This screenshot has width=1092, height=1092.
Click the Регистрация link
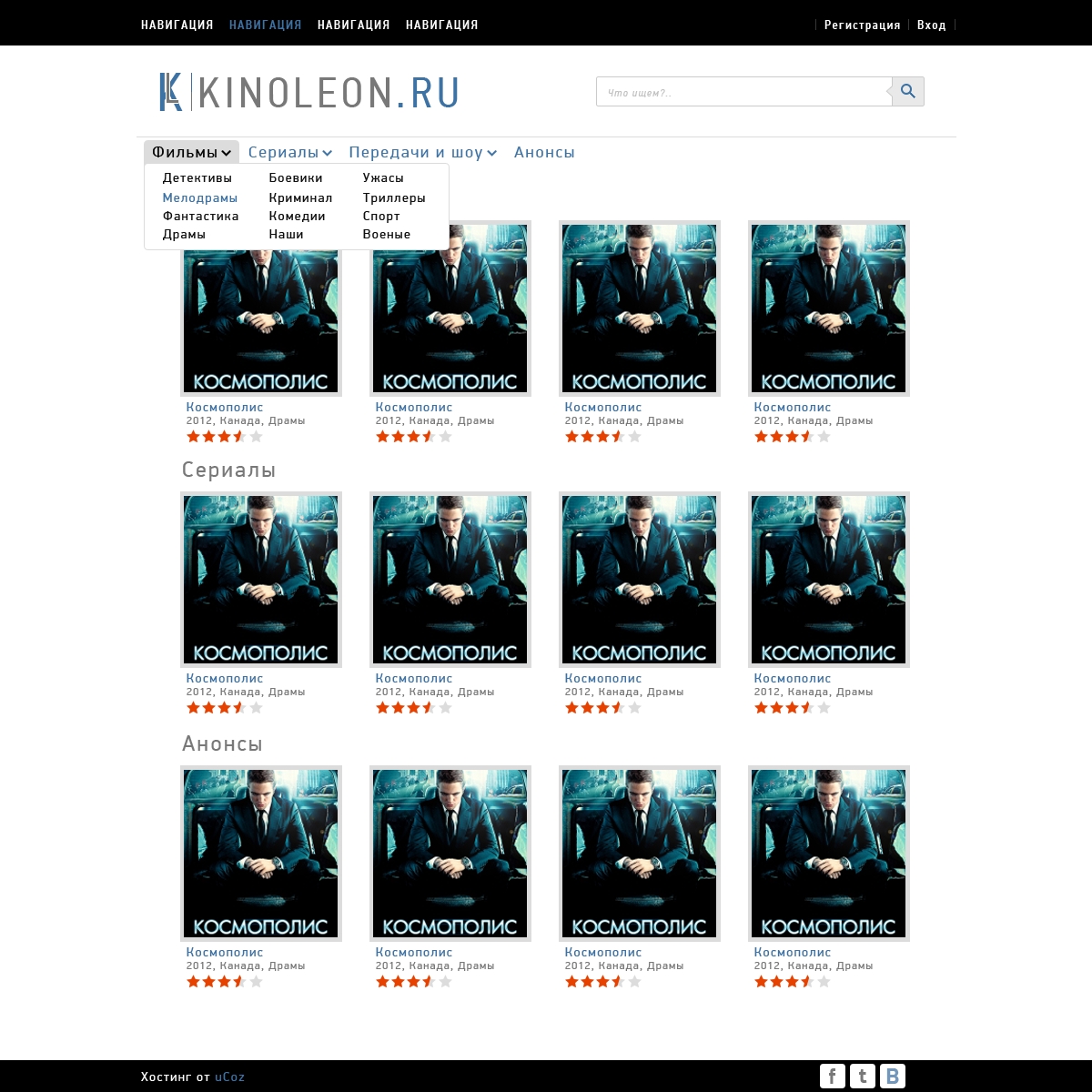(862, 25)
